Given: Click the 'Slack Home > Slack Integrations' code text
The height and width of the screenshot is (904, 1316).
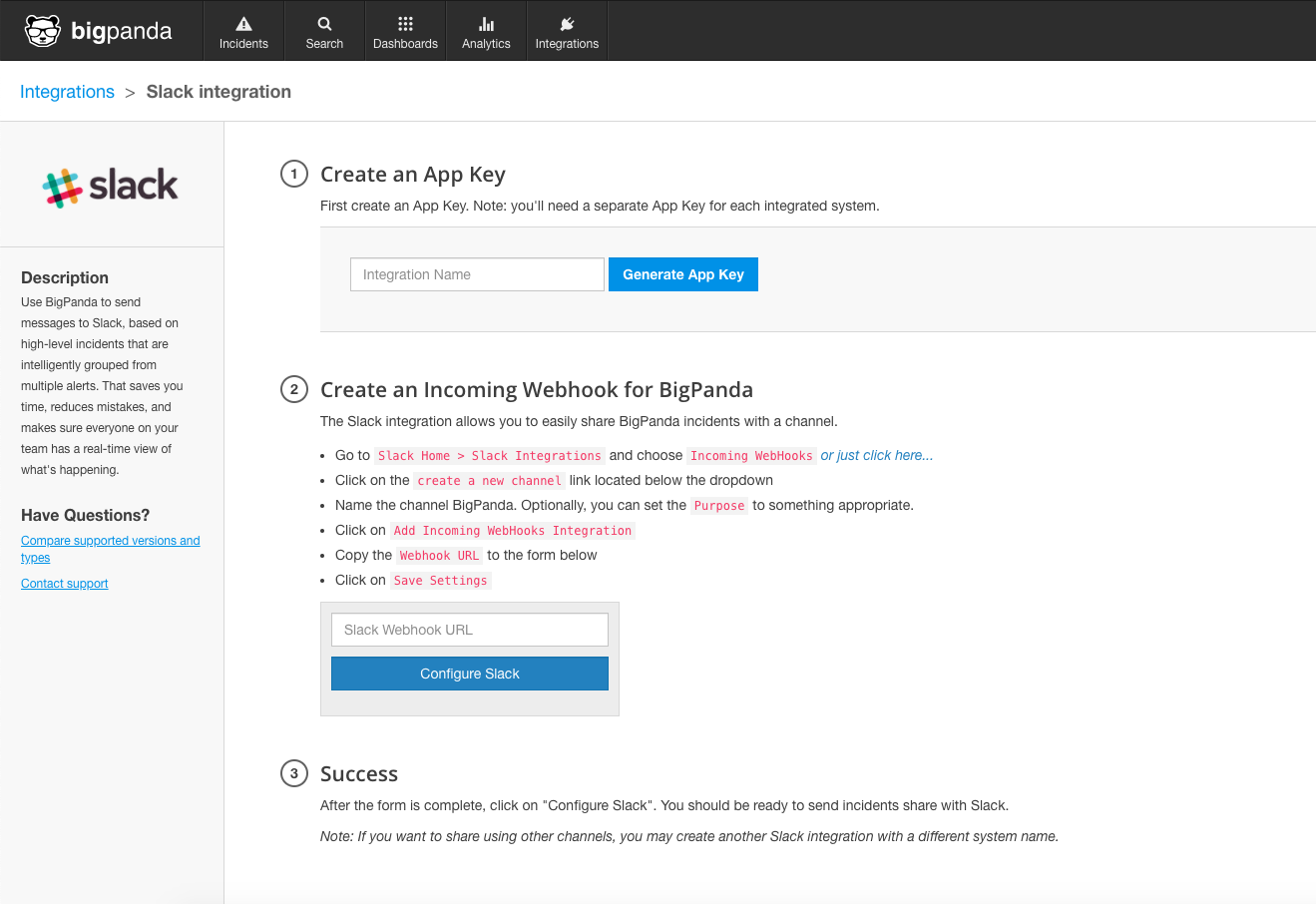Looking at the screenshot, I should pos(490,456).
